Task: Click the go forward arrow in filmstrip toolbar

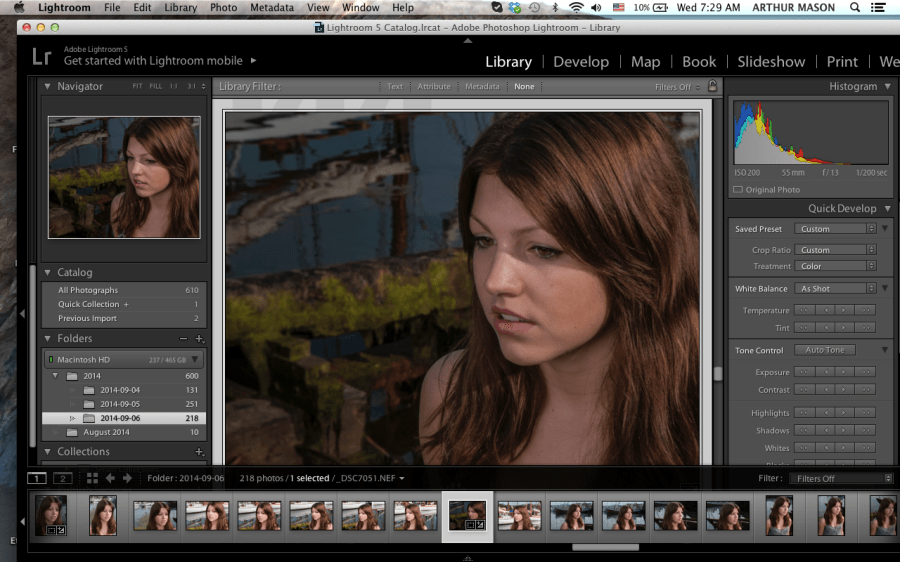Action: [127, 479]
